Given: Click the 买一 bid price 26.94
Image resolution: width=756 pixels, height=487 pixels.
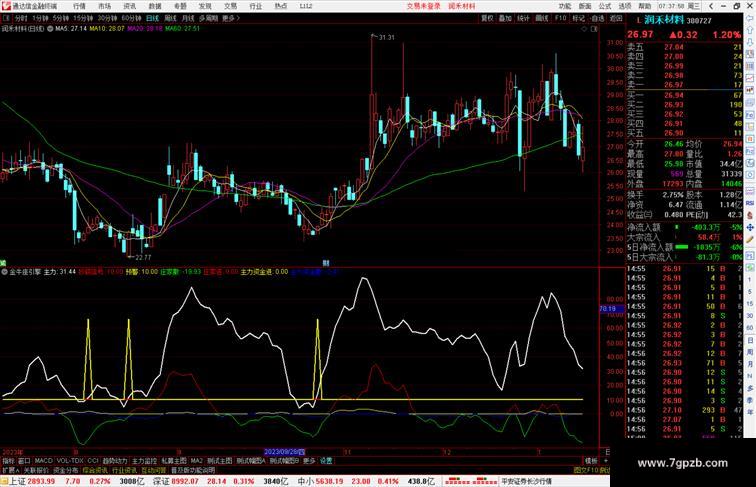Looking at the screenshot, I should click(x=674, y=95).
